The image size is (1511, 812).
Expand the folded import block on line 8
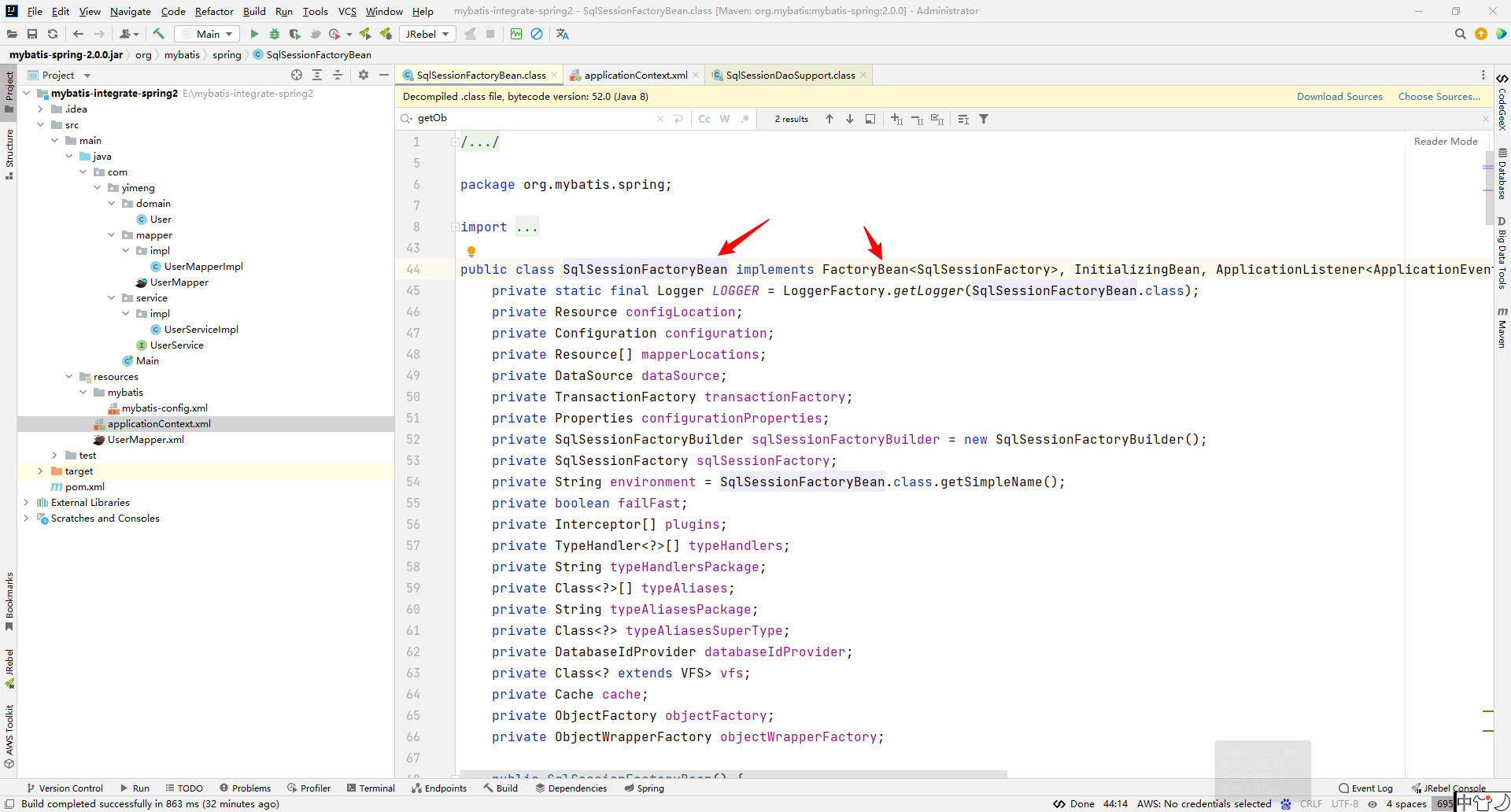pyautogui.click(x=455, y=227)
